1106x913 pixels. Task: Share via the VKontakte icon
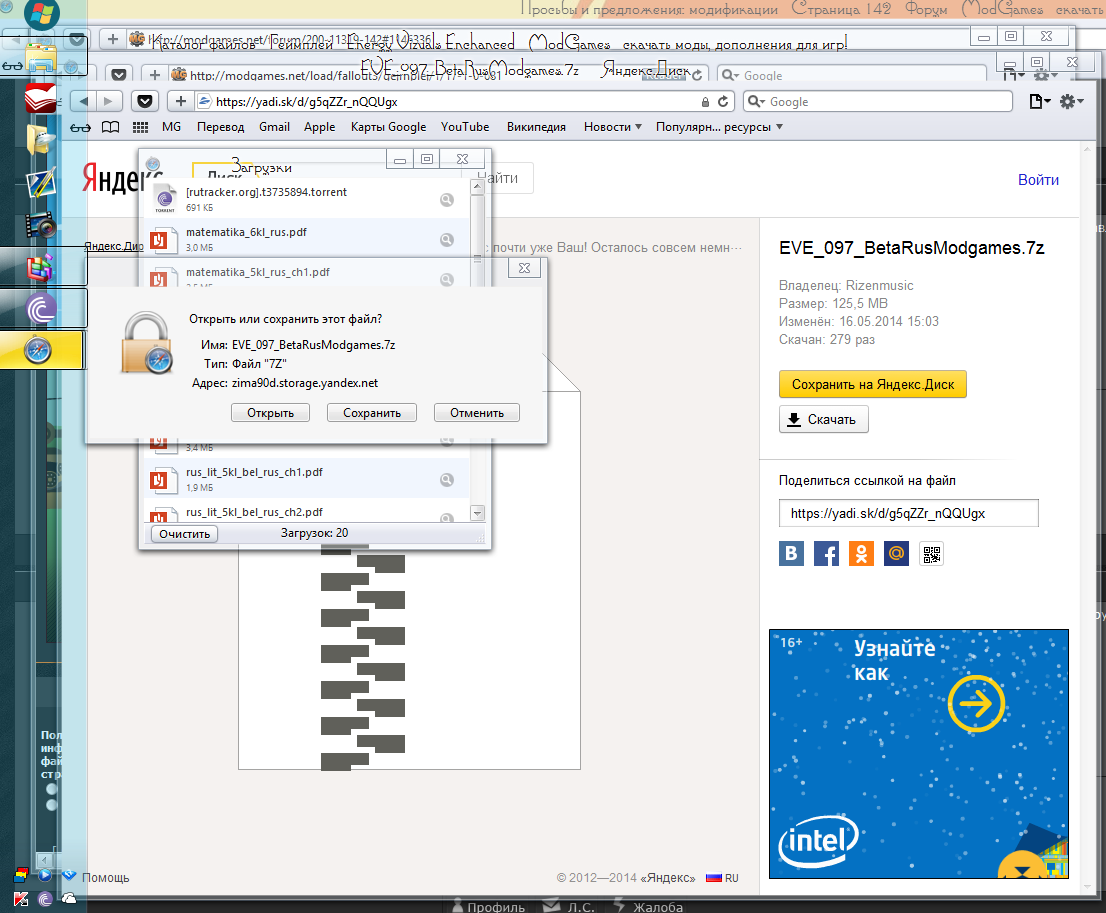click(x=791, y=554)
